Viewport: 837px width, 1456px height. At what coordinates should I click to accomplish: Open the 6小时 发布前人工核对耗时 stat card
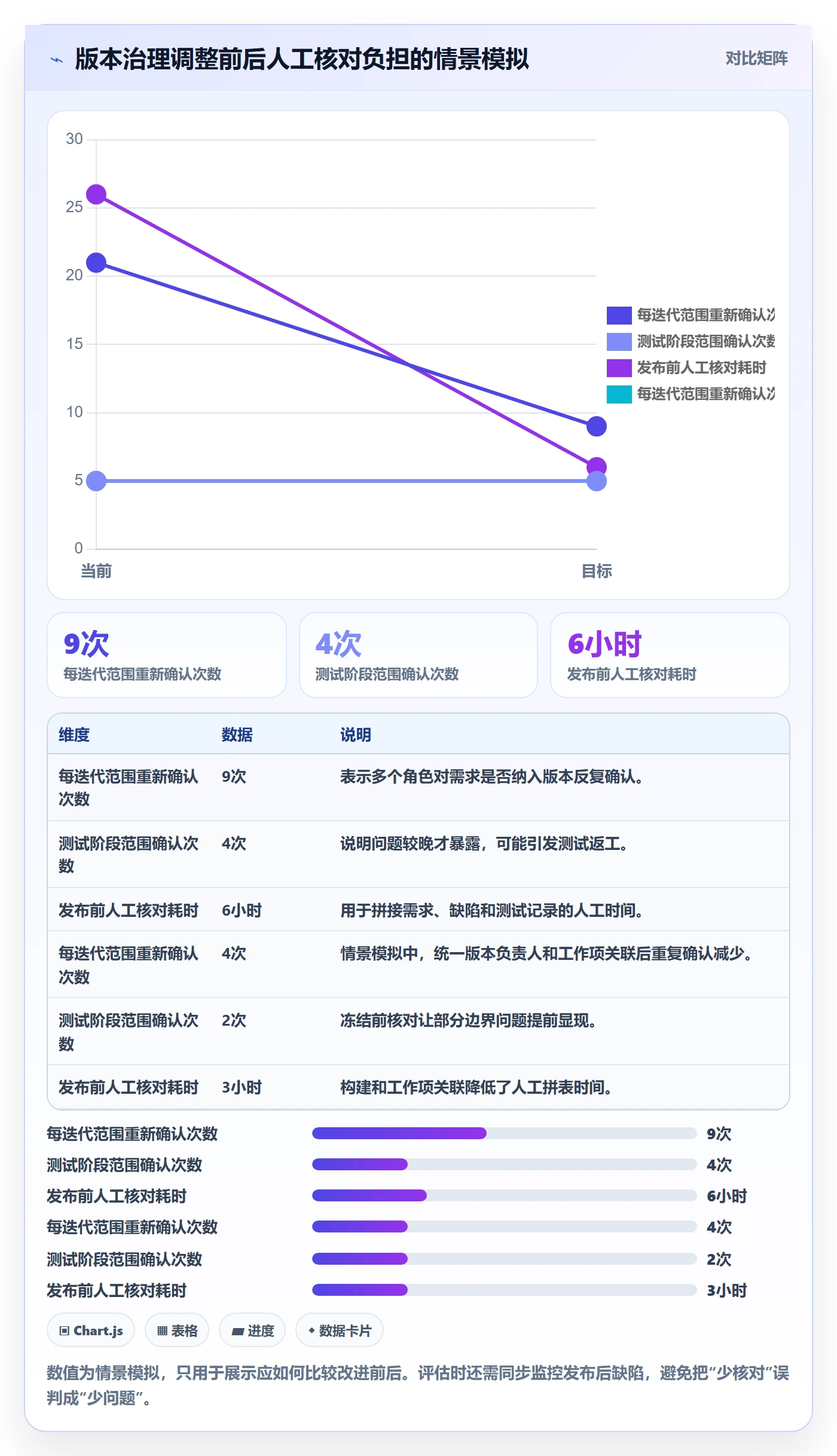pyautogui.click(x=670, y=655)
